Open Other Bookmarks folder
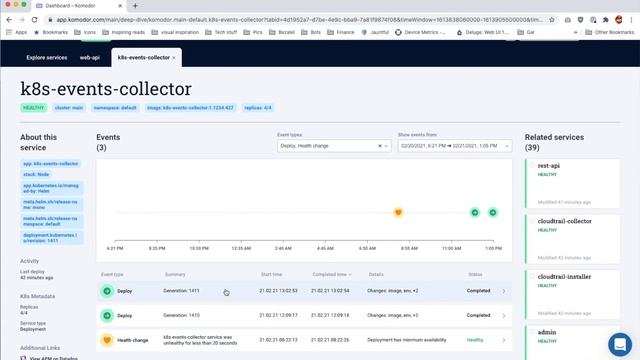This screenshot has width=640, height=360. tap(609, 32)
